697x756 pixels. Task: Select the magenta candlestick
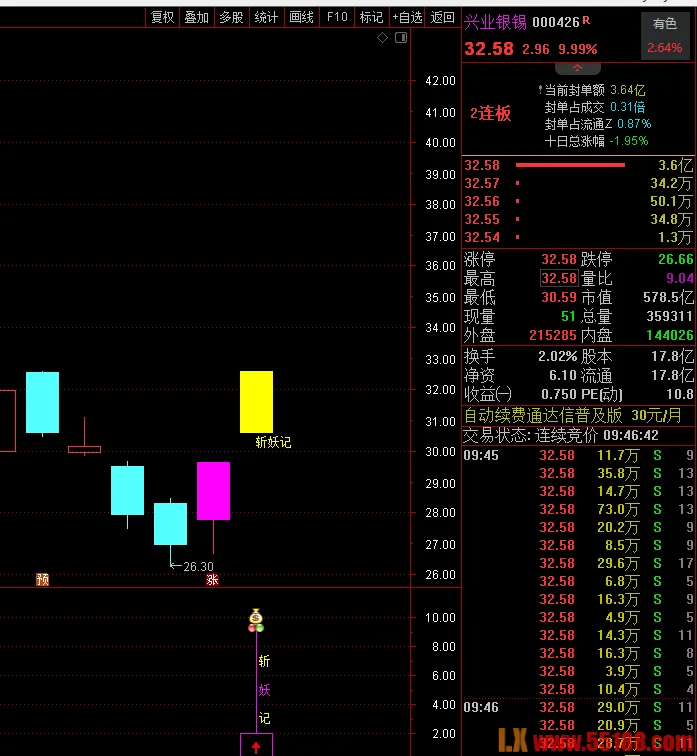tap(214, 491)
